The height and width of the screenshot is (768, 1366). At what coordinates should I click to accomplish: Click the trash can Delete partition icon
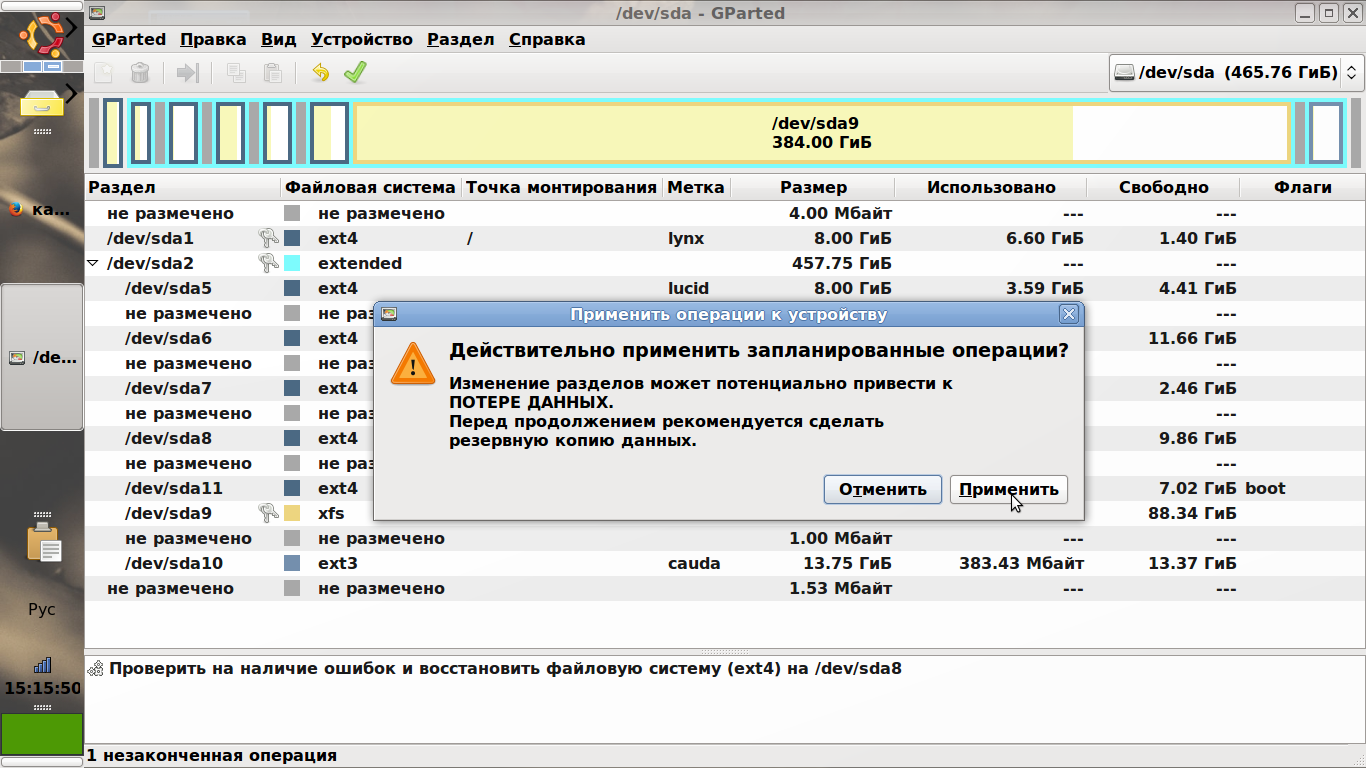pos(140,73)
